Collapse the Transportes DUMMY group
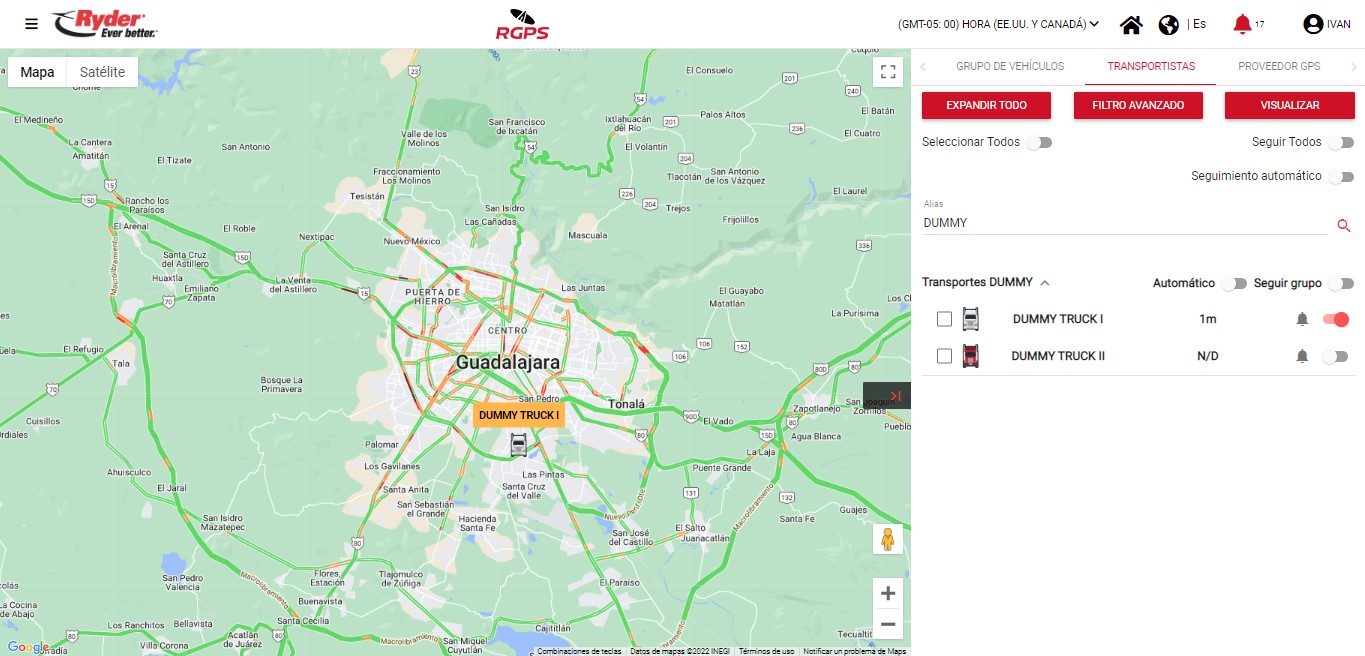1365x656 pixels. coord(1045,283)
